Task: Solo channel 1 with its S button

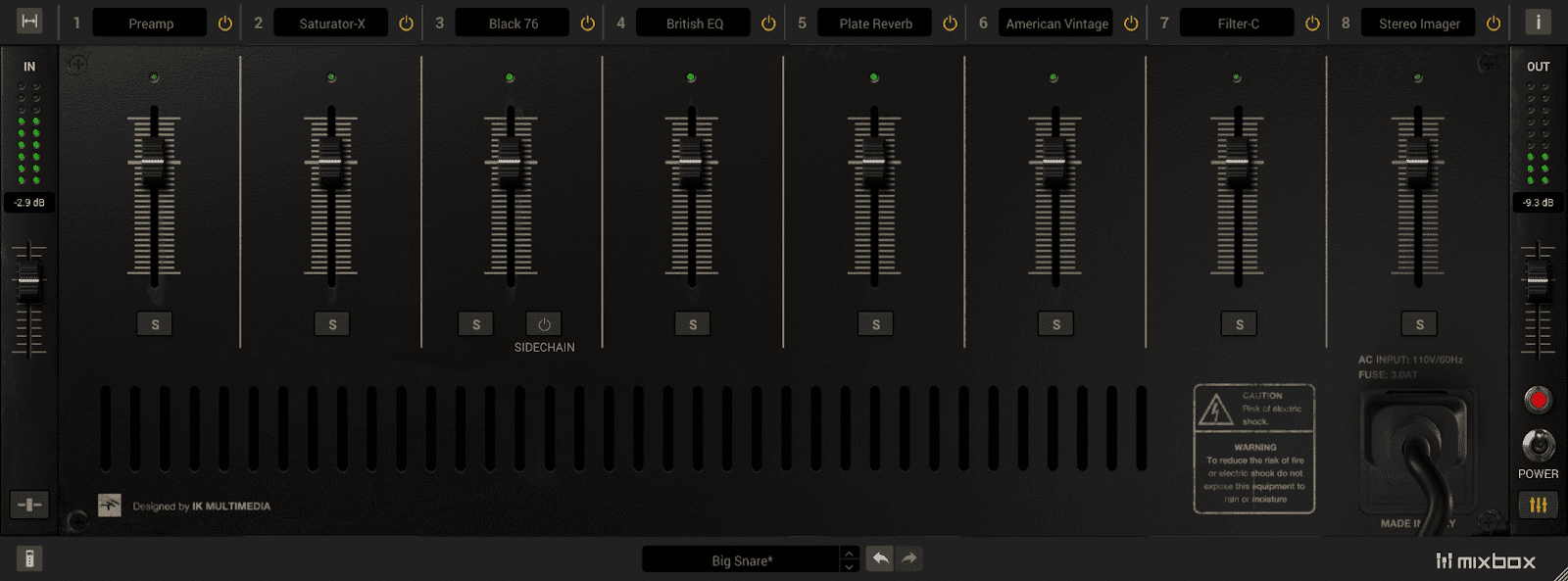Action: (x=155, y=324)
